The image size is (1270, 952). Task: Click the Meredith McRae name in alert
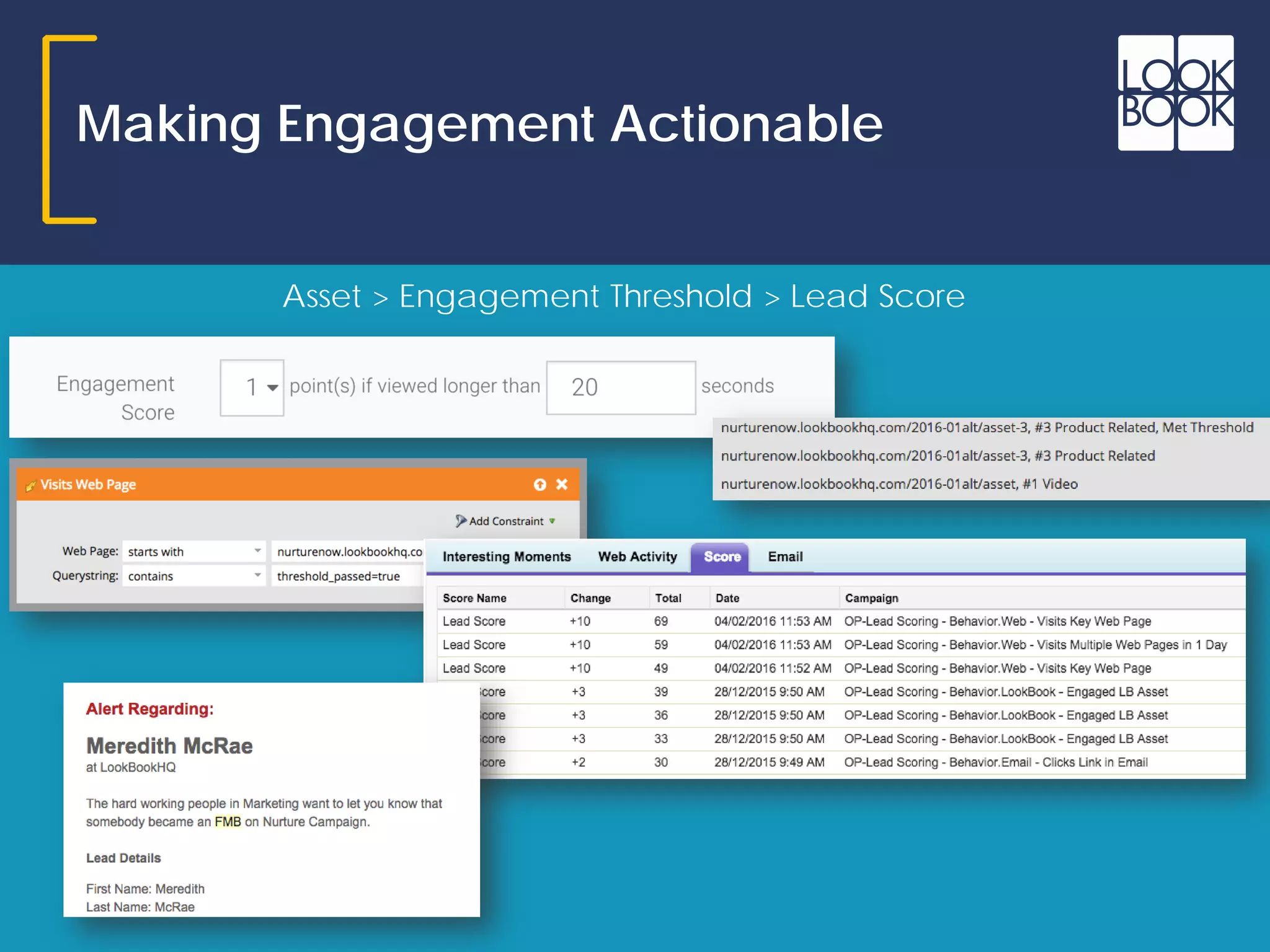click(169, 746)
